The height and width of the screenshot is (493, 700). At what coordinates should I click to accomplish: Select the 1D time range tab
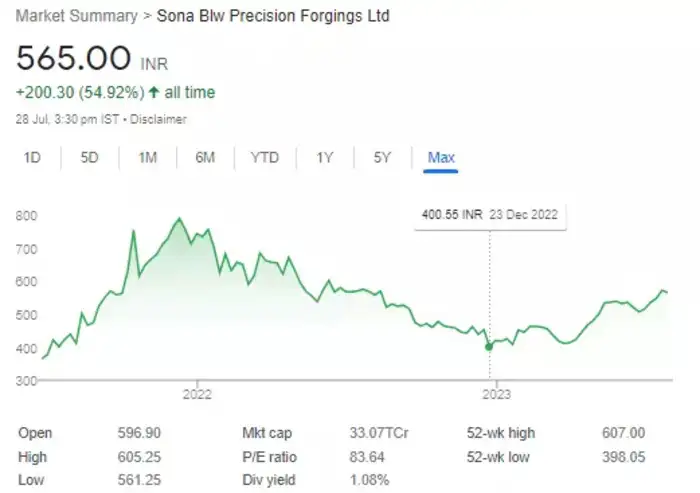[32, 158]
